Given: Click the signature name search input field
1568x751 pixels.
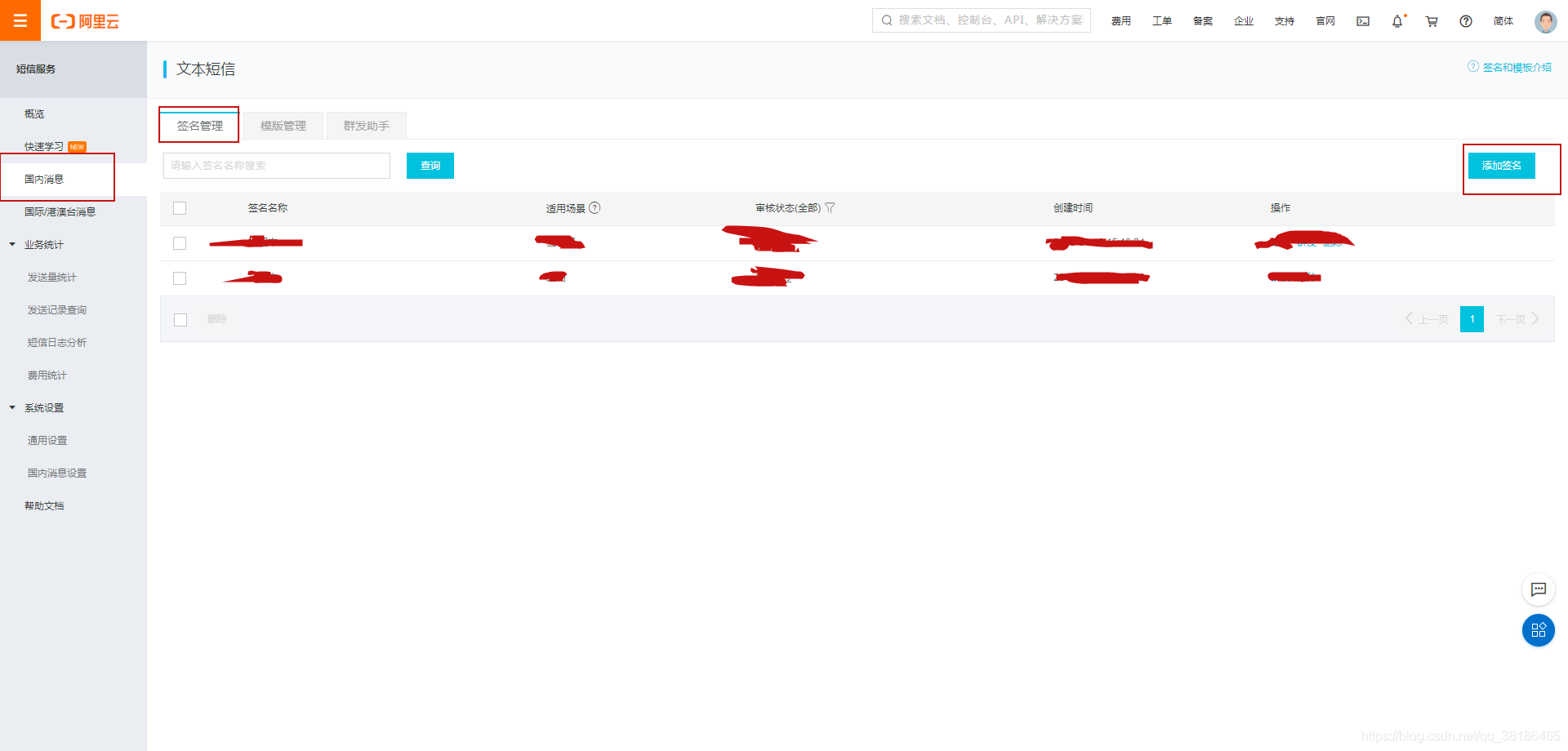Looking at the screenshot, I should pyautogui.click(x=276, y=165).
